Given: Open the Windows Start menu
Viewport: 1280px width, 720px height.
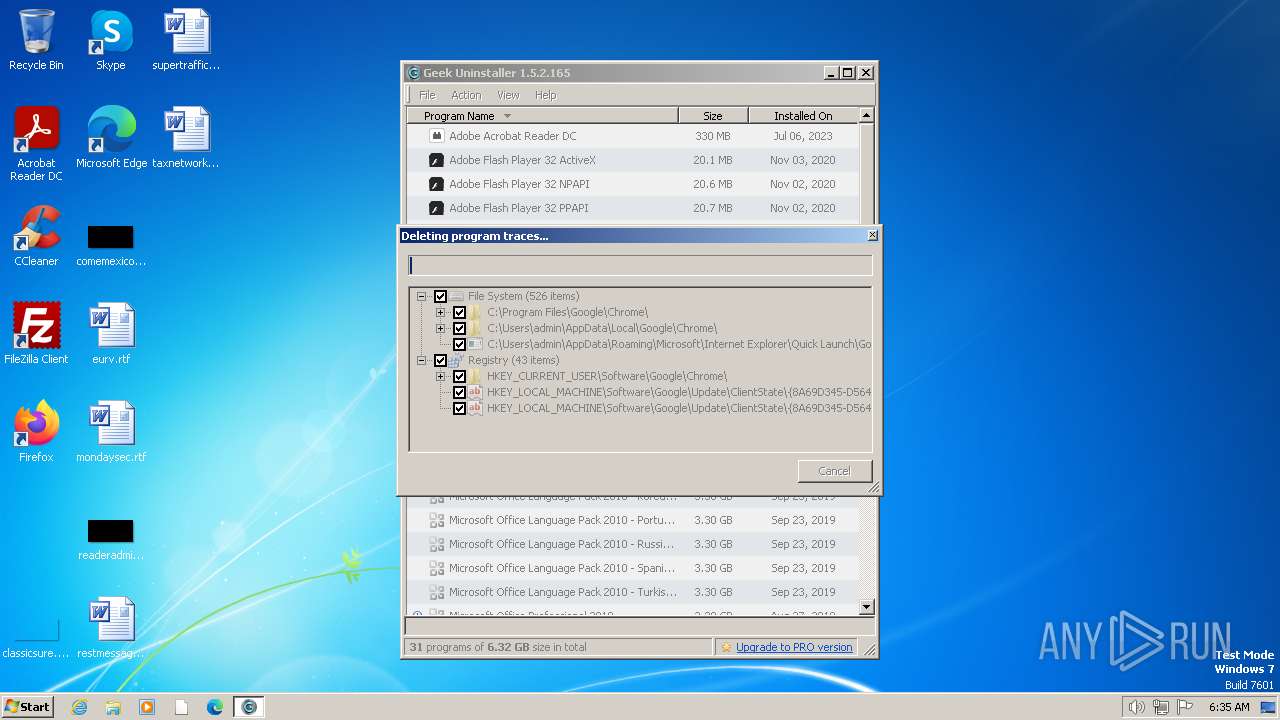Looking at the screenshot, I should pyautogui.click(x=27, y=707).
